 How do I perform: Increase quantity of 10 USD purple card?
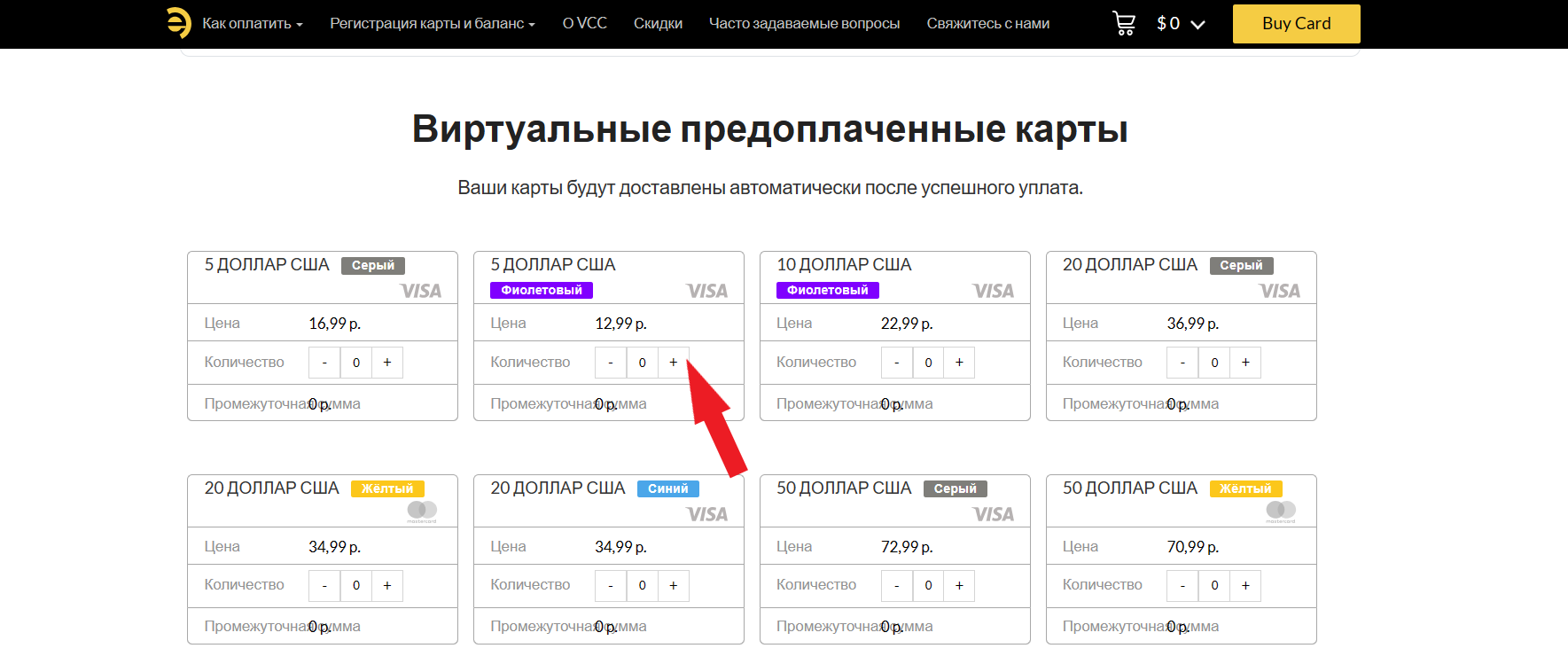tap(959, 363)
